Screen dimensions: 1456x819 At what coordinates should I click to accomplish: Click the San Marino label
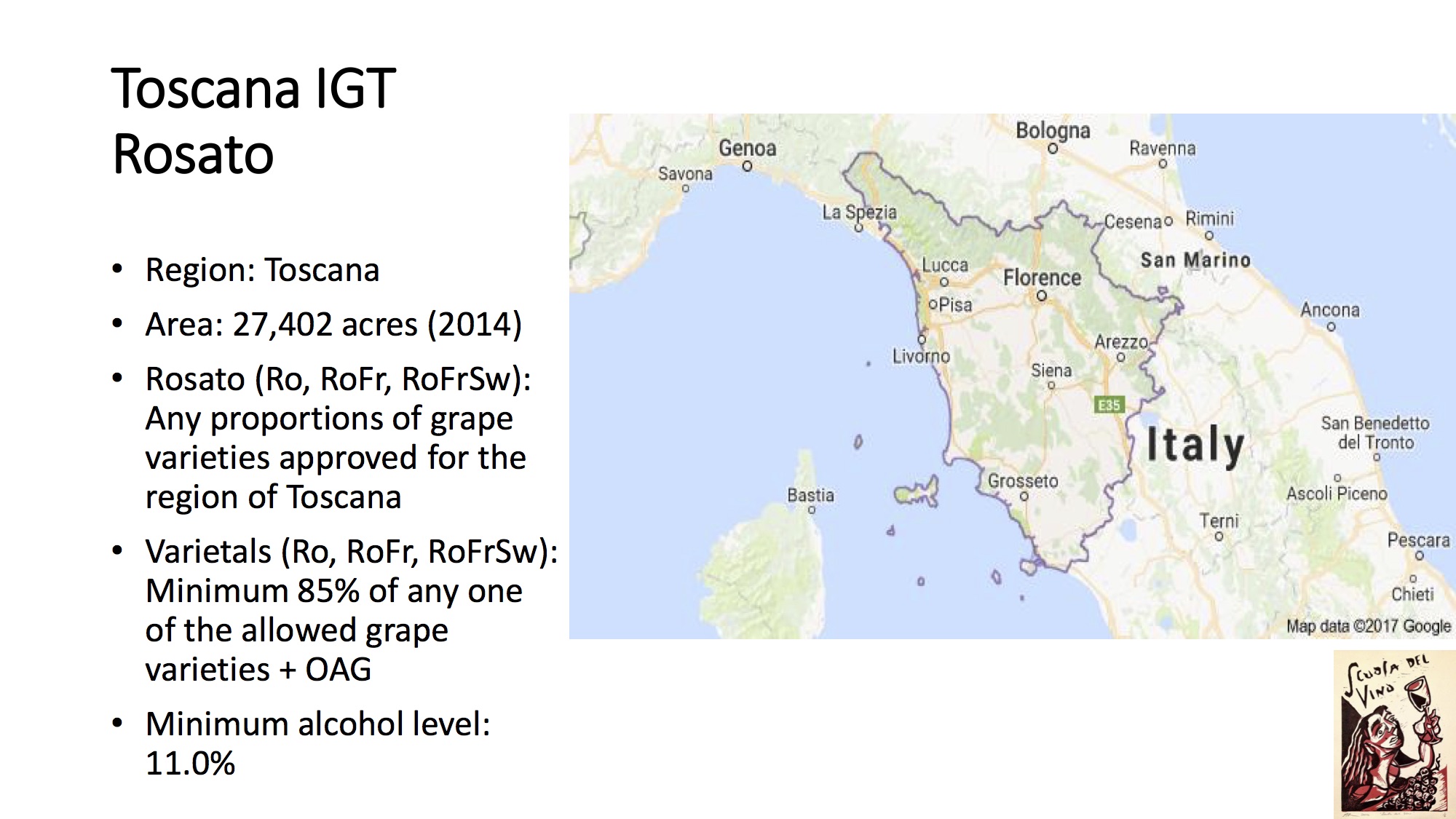[1195, 260]
